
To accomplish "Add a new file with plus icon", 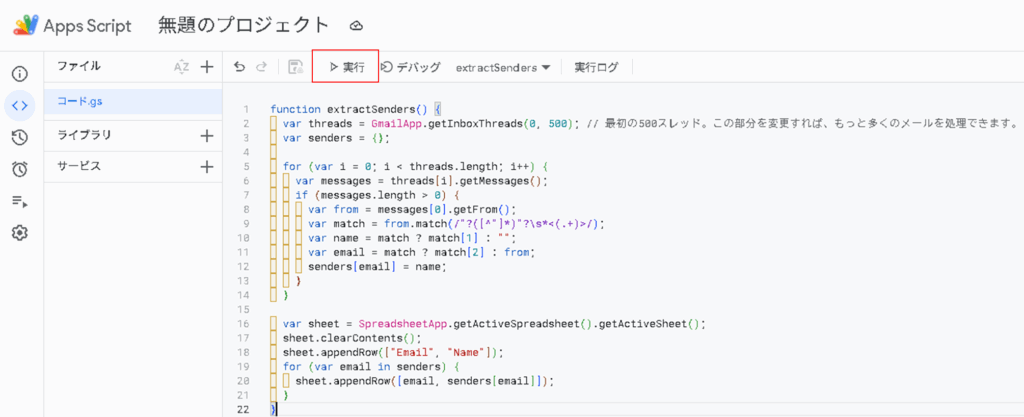I will (206, 66).
